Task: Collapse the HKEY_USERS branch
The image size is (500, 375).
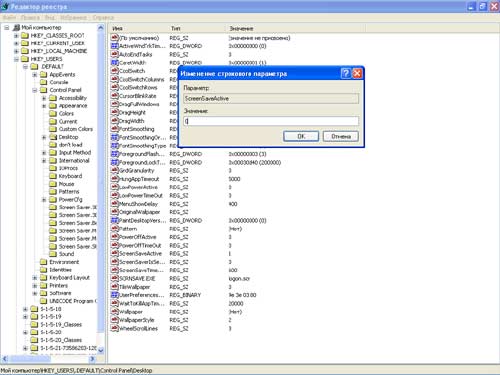Action: pyautogui.click(x=16, y=59)
